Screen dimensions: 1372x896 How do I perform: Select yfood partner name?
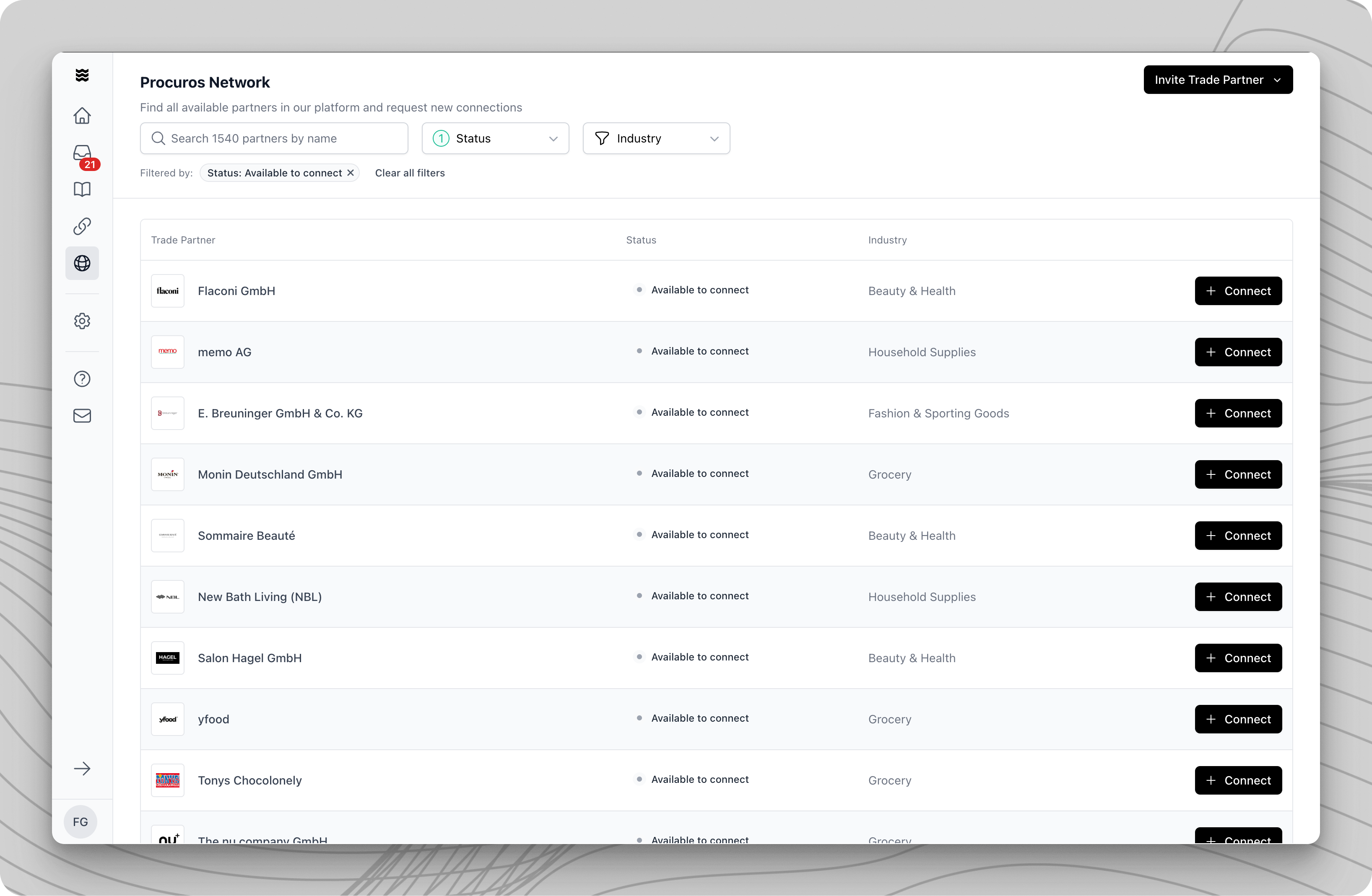213,719
